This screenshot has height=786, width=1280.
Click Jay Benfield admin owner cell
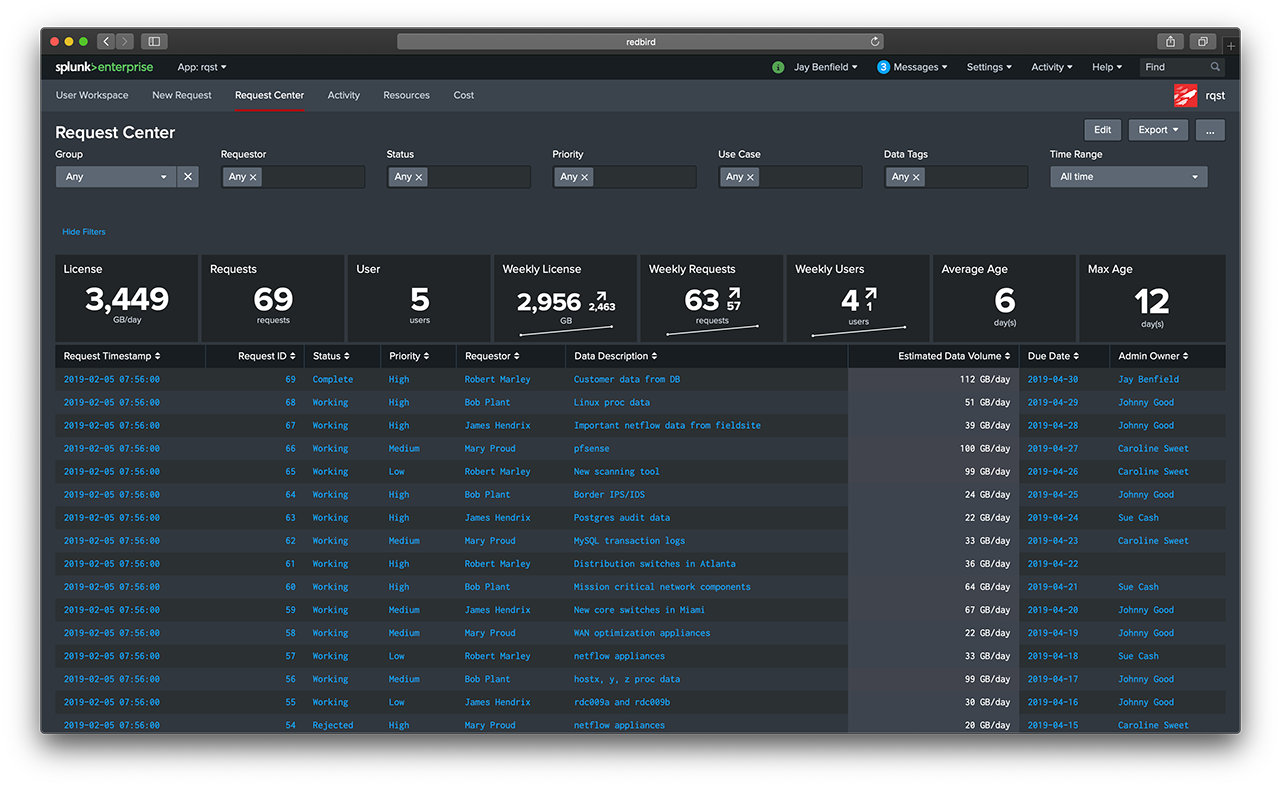[1148, 380]
